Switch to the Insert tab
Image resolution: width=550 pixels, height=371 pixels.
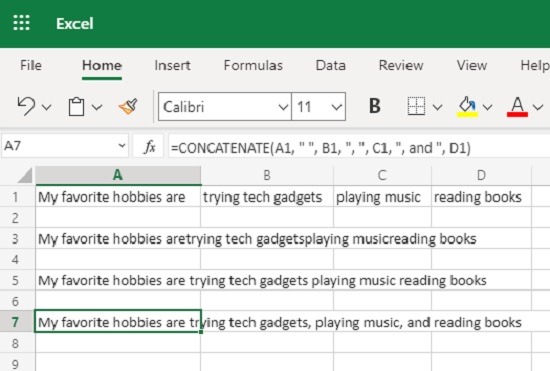coord(172,65)
